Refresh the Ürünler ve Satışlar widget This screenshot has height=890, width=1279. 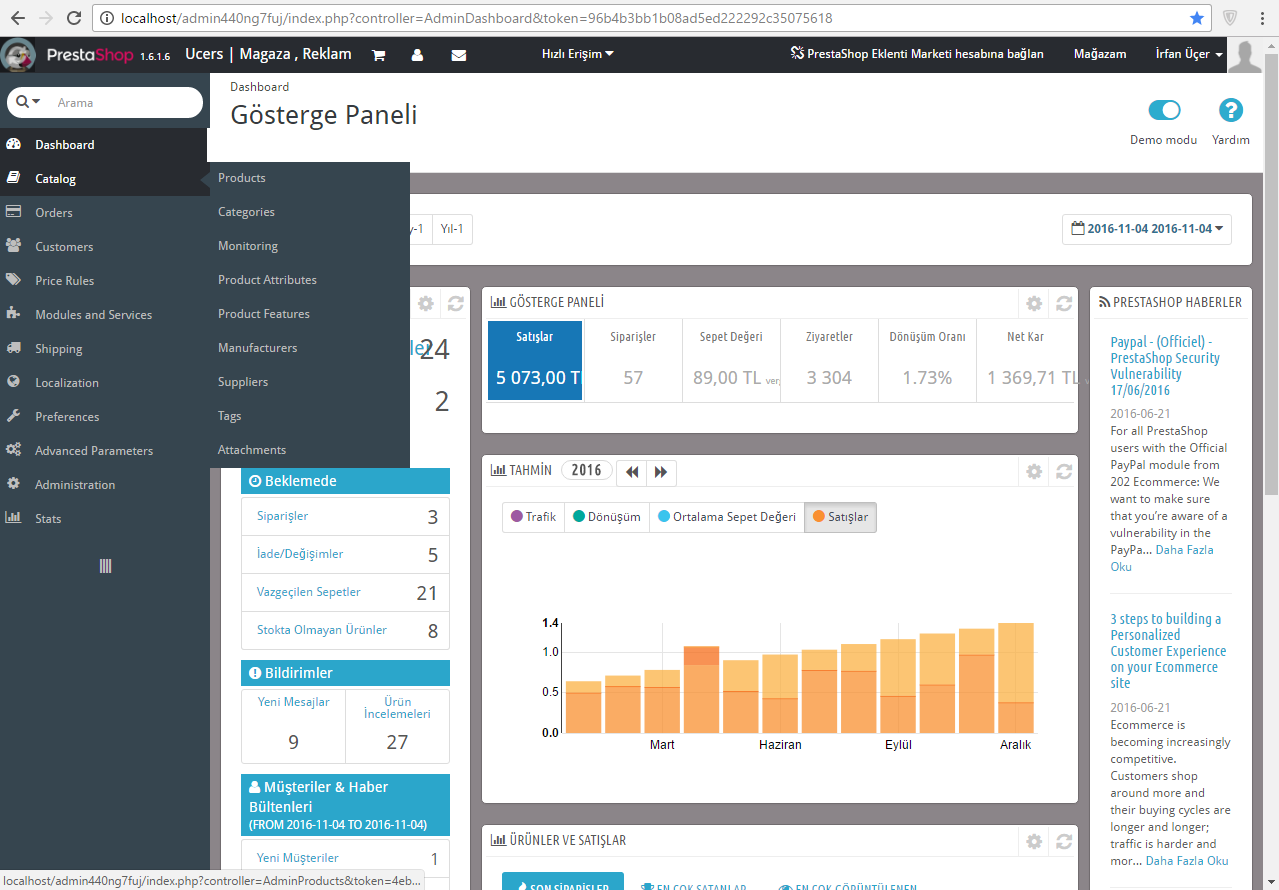point(1064,841)
